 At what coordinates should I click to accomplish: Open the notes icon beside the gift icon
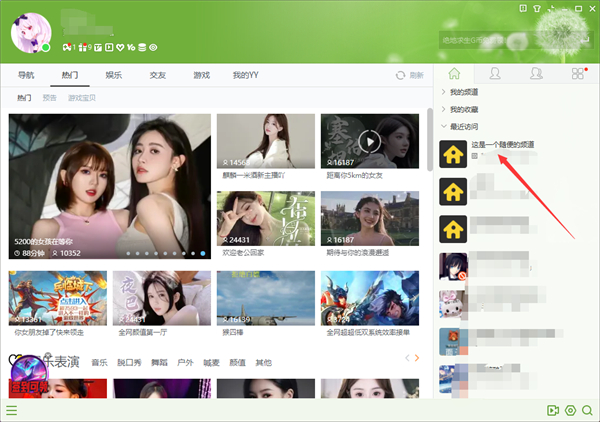point(98,47)
